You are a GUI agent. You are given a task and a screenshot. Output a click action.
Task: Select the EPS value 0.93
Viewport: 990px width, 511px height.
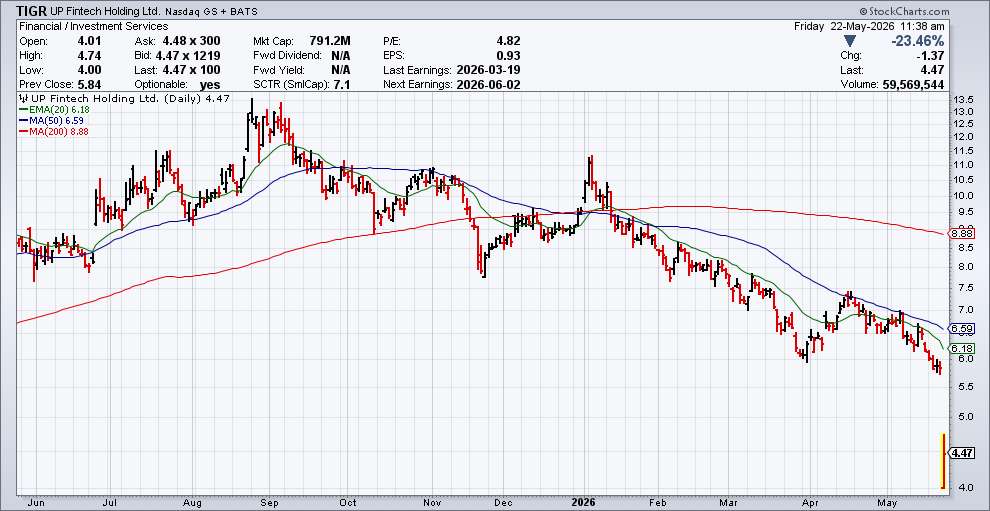point(508,56)
